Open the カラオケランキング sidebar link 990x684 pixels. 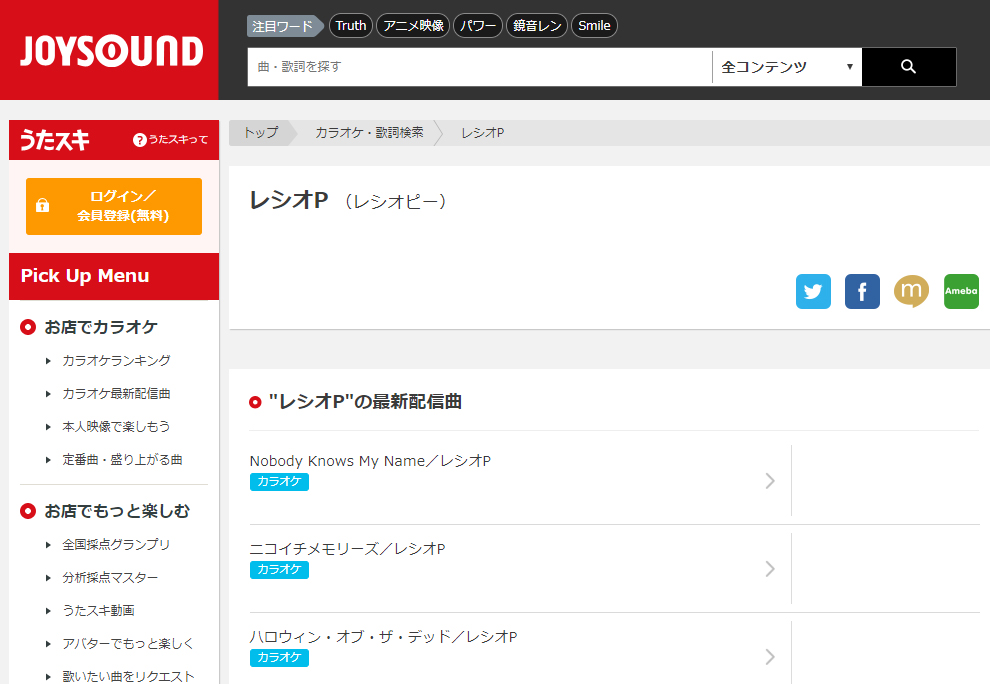pyautogui.click(x=116, y=361)
